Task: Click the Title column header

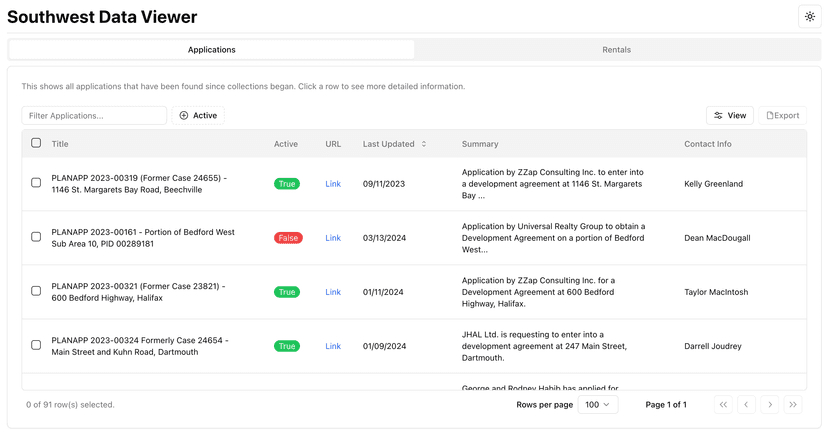Action: [x=60, y=144]
